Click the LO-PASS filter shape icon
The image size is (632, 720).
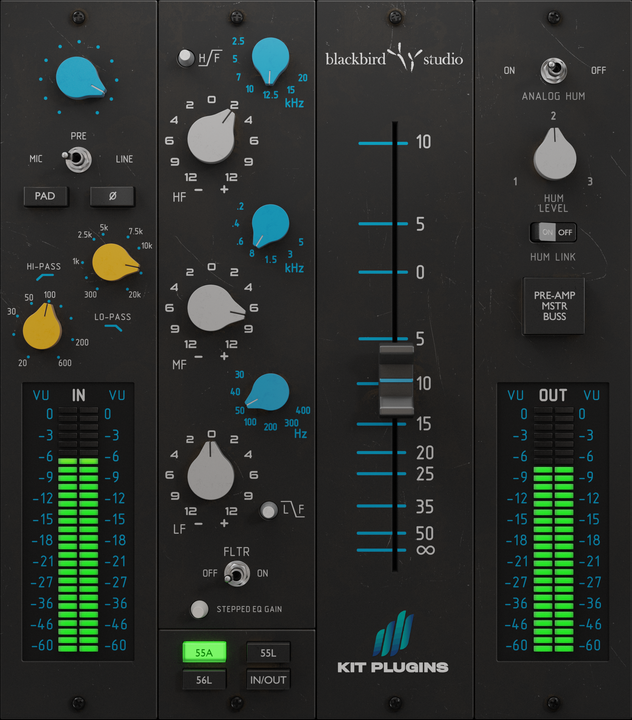[113, 327]
